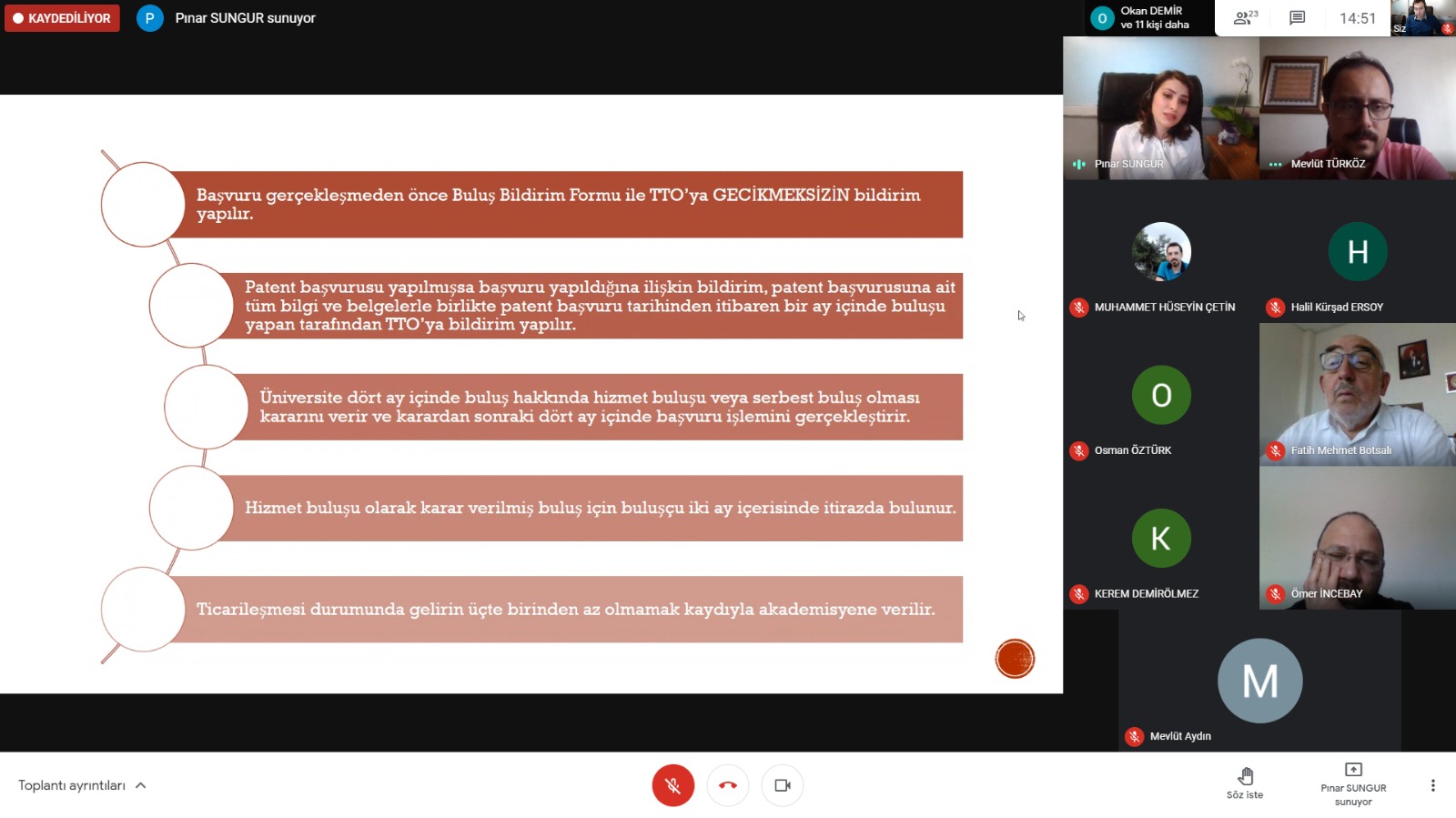Image resolution: width=1456 pixels, height=818 pixels.
Task: Unmute the microphone with the red button
Action: (672, 785)
